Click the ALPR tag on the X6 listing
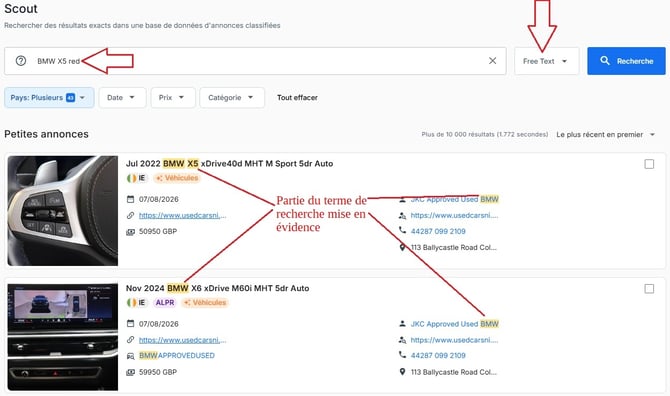Viewport: 670px width, 396px height. tap(165, 302)
